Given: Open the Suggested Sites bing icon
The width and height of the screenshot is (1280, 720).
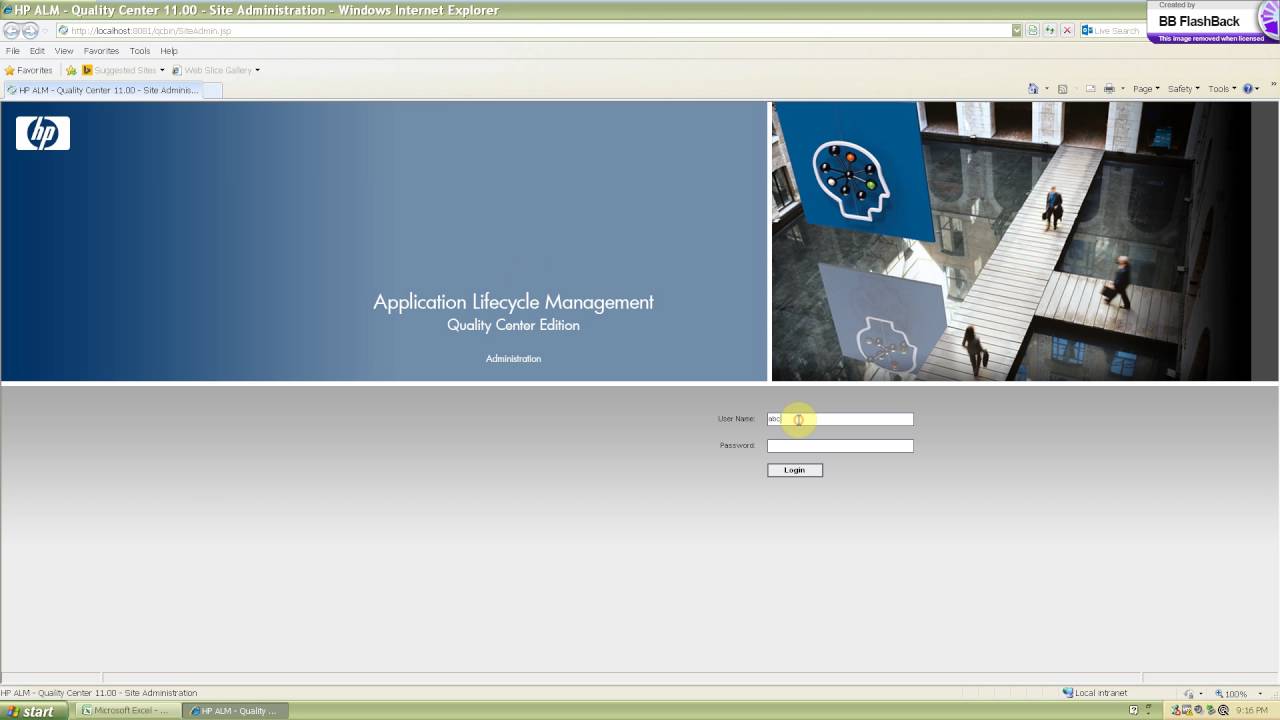Looking at the screenshot, I should pyautogui.click(x=87, y=70).
